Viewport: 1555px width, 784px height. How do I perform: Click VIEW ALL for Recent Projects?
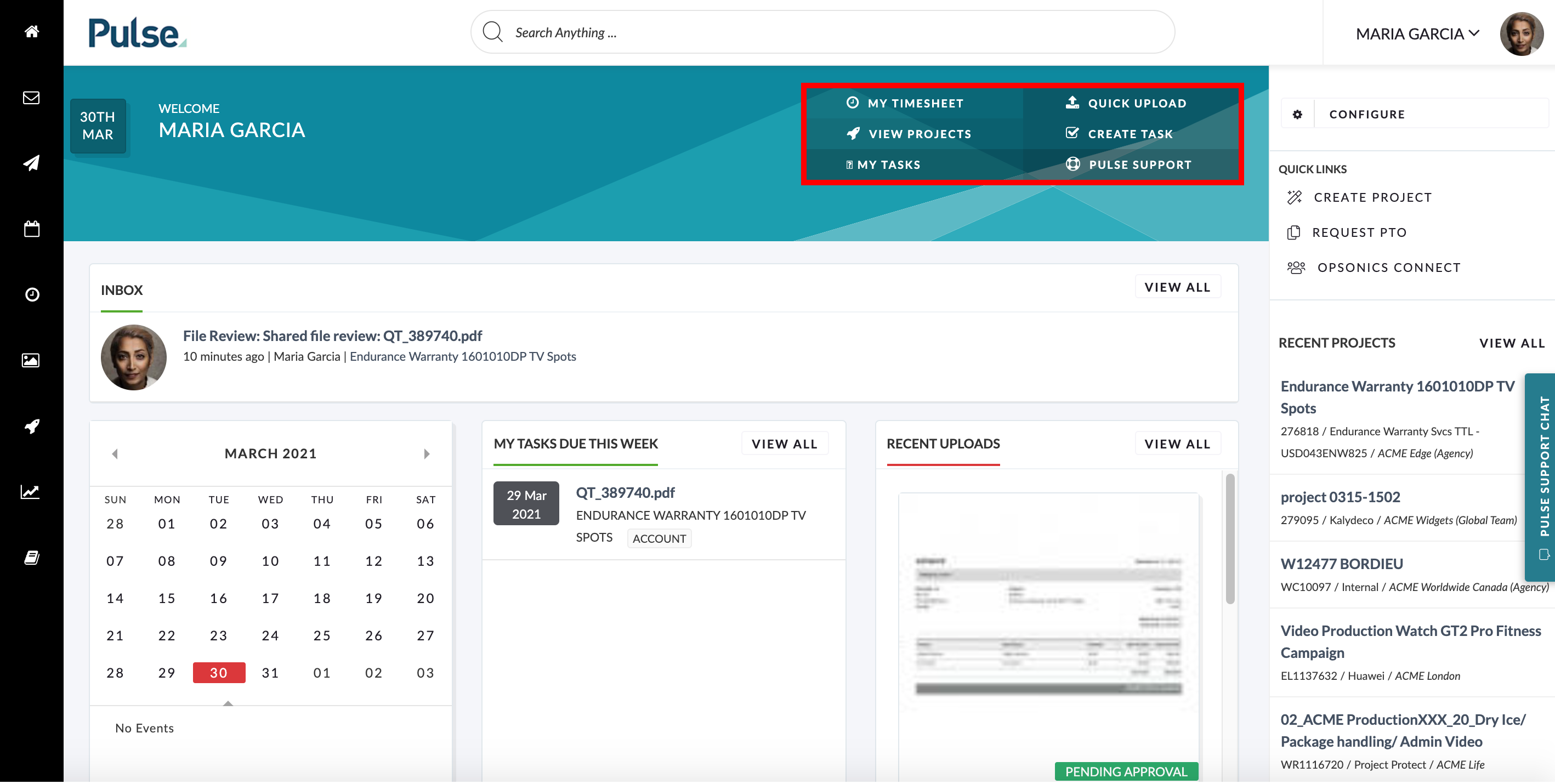tap(1512, 343)
